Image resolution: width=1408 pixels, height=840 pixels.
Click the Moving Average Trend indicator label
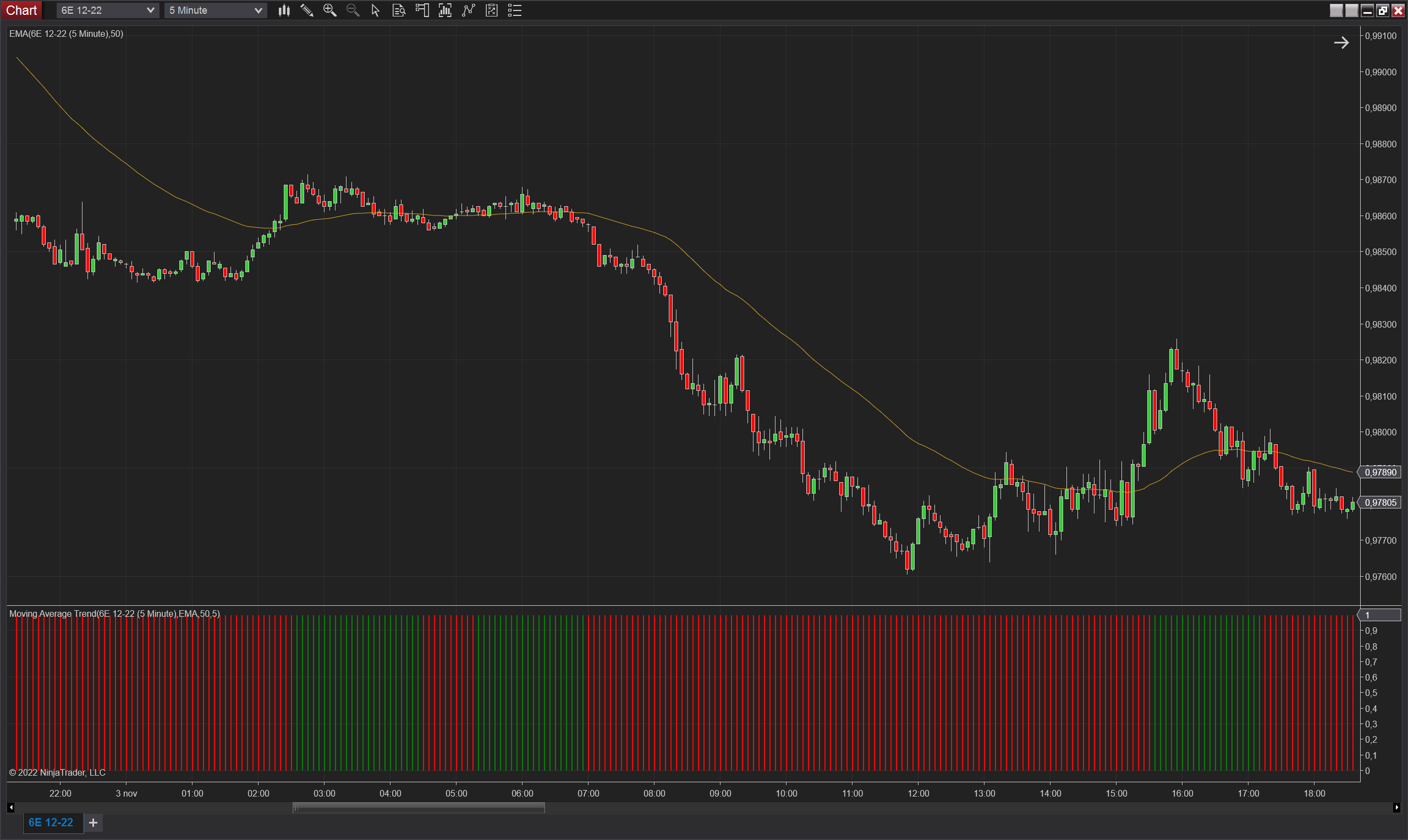(x=115, y=614)
